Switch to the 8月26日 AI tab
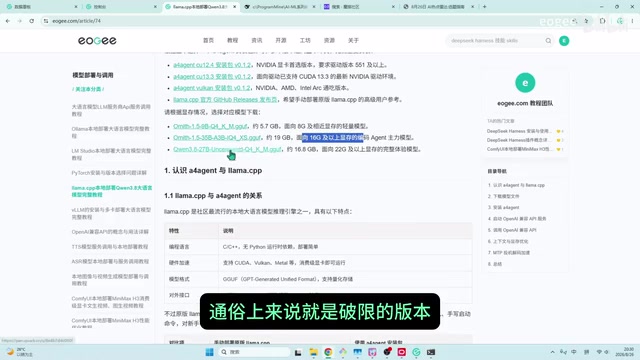 pos(438,7)
